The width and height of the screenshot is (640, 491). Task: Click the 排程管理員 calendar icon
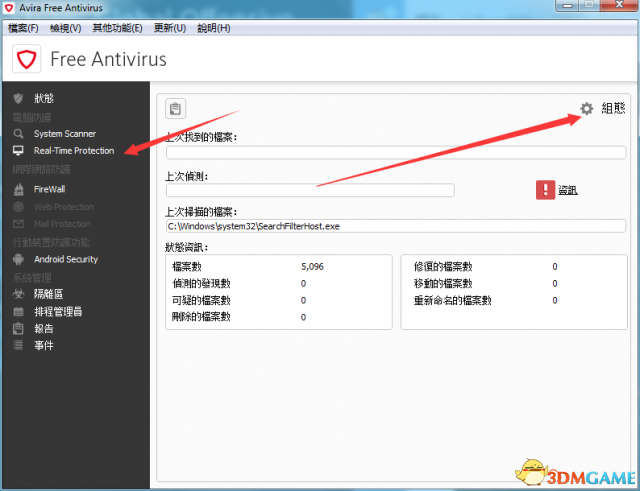tap(18, 312)
